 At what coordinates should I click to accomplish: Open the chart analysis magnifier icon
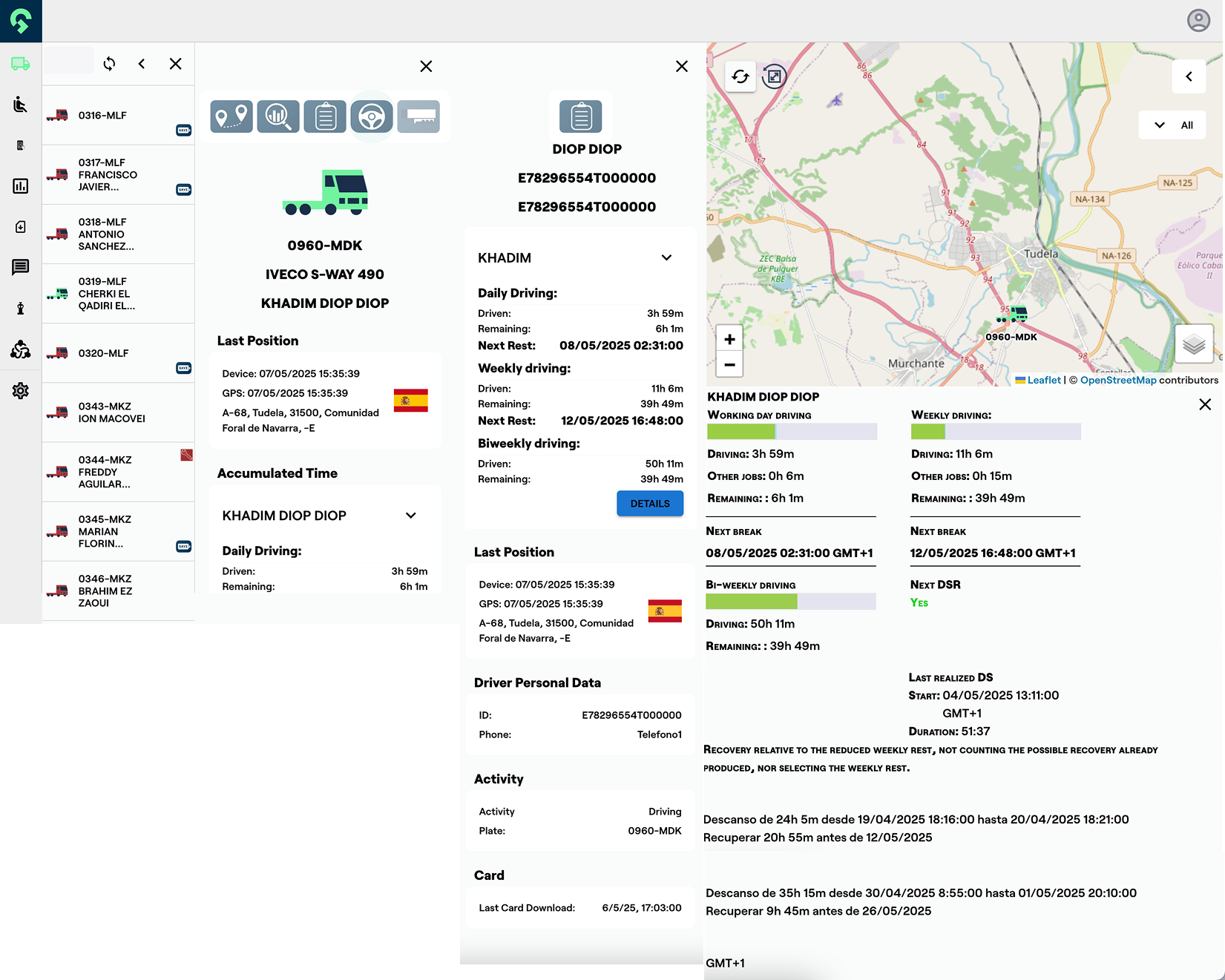click(278, 116)
